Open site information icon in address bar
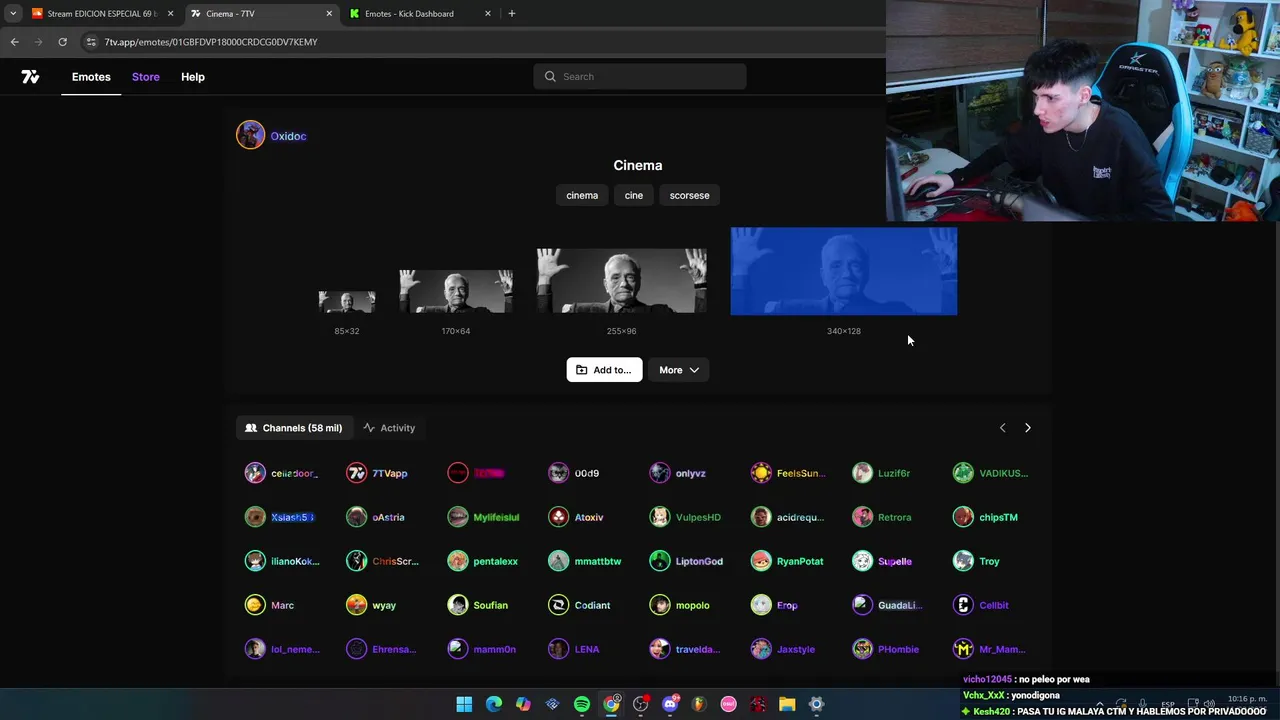This screenshot has height=720, width=1280. pos(91,42)
